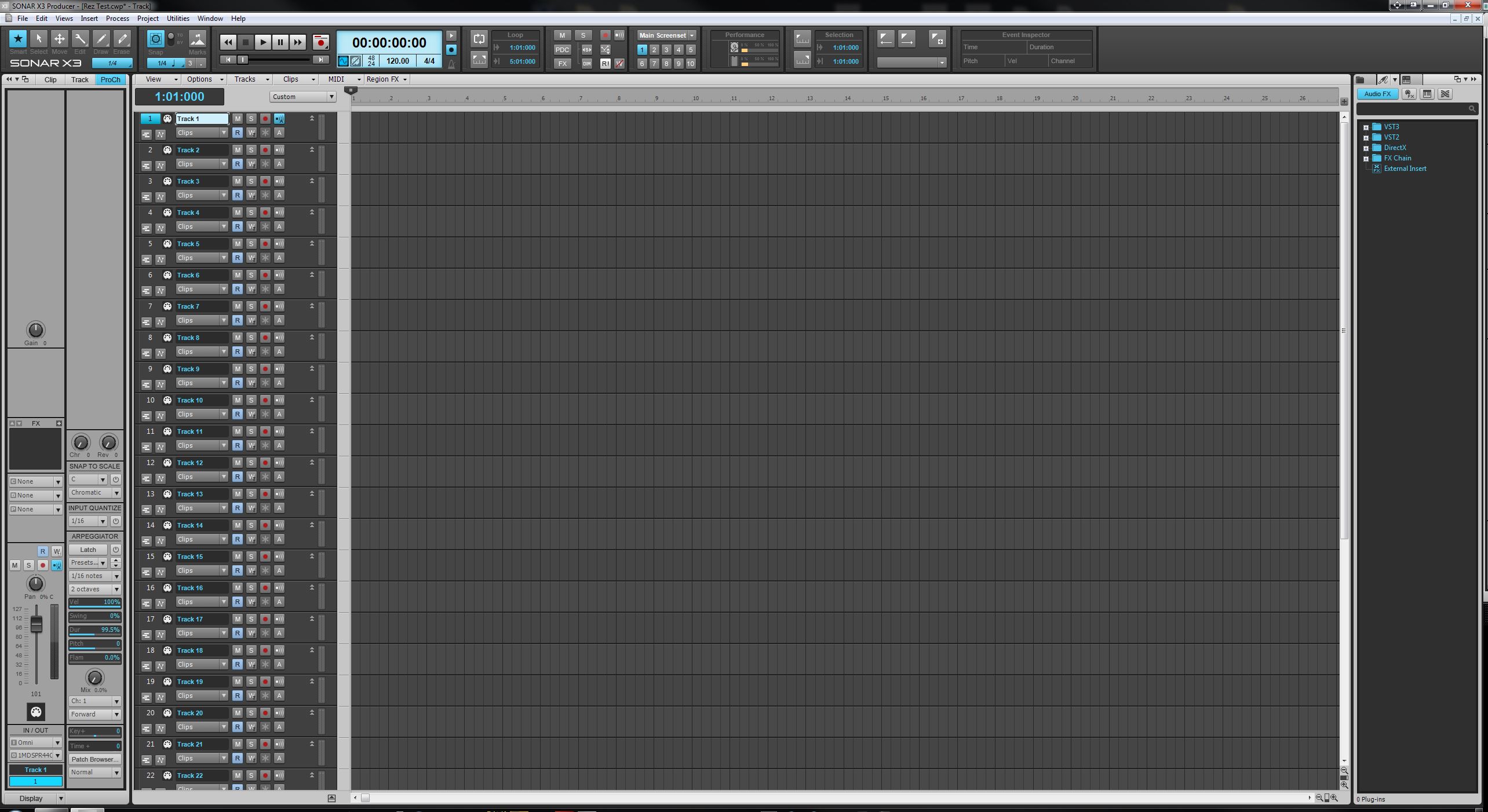Click the Play transport button
The image size is (1488, 812).
[x=262, y=42]
